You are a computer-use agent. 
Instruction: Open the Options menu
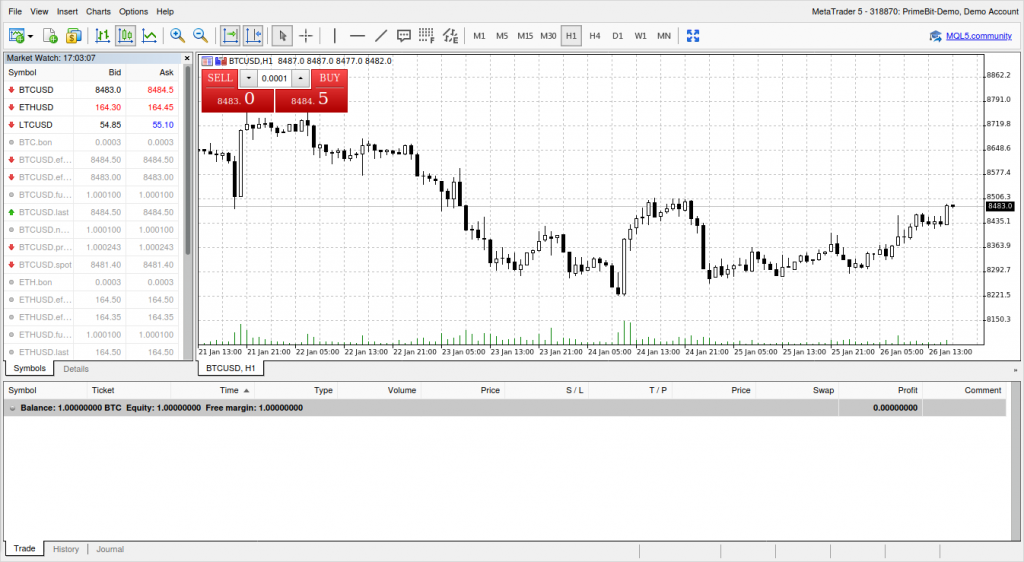pyautogui.click(x=133, y=11)
